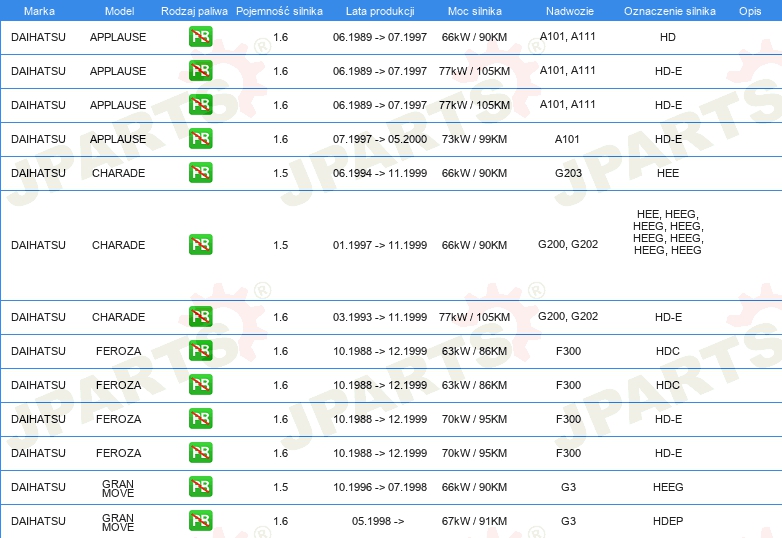Select the date range '03.1993 -> 11.1999'
Screen dimensions: 782x538
click(380, 317)
